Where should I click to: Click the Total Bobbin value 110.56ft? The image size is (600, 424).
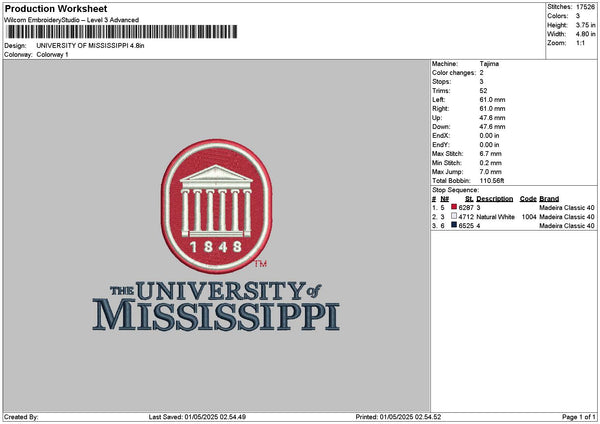coord(492,181)
